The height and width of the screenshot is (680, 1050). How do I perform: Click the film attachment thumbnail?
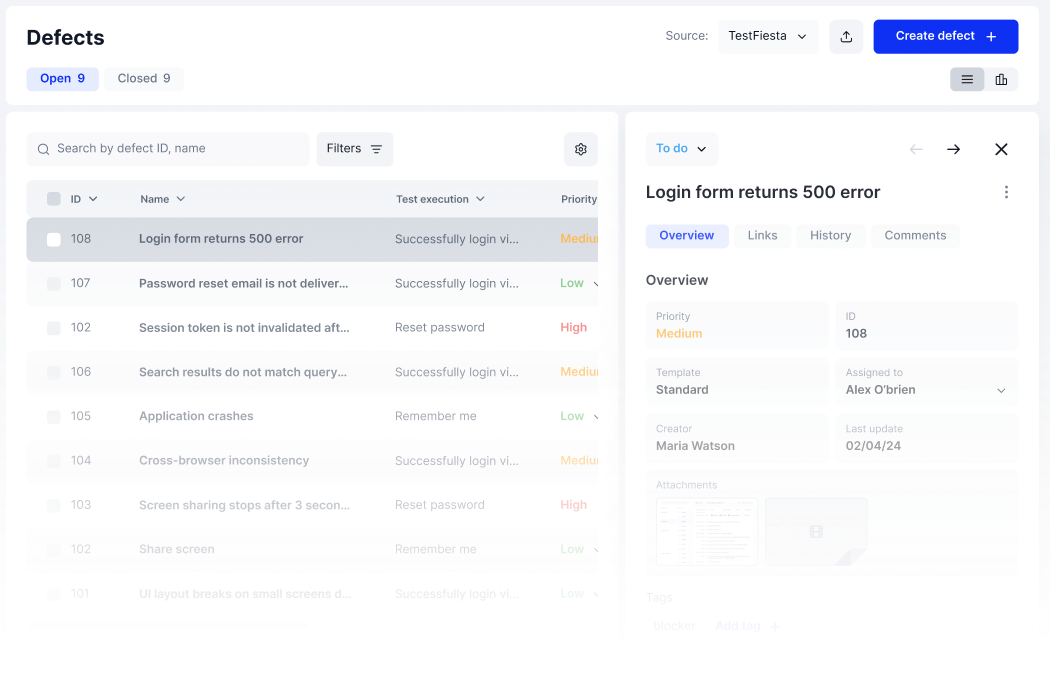click(x=816, y=532)
